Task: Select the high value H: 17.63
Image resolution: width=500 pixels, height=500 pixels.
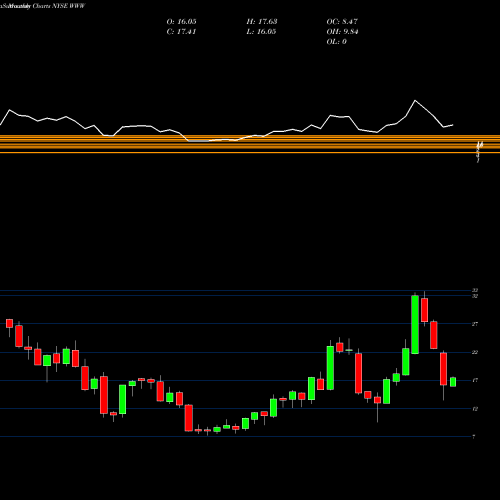Action: click(262, 22)
